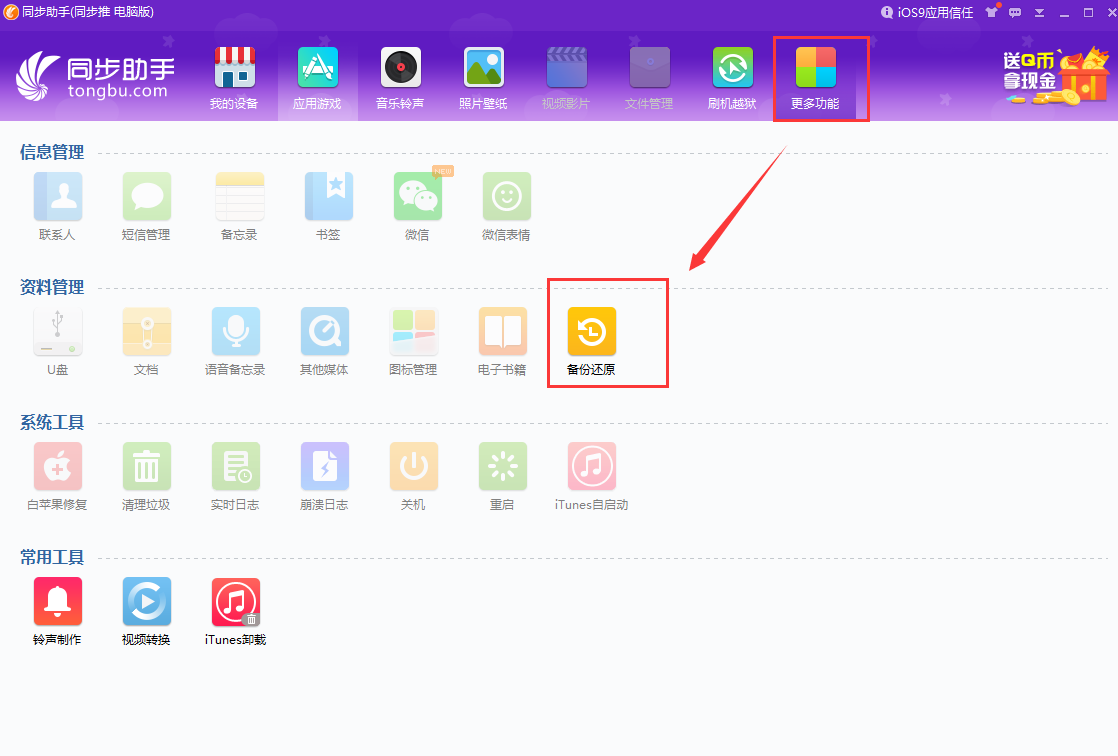The image size is (1118, 756).
Task: Open 书签 bookmarks management
Action: tap(328, 195)
